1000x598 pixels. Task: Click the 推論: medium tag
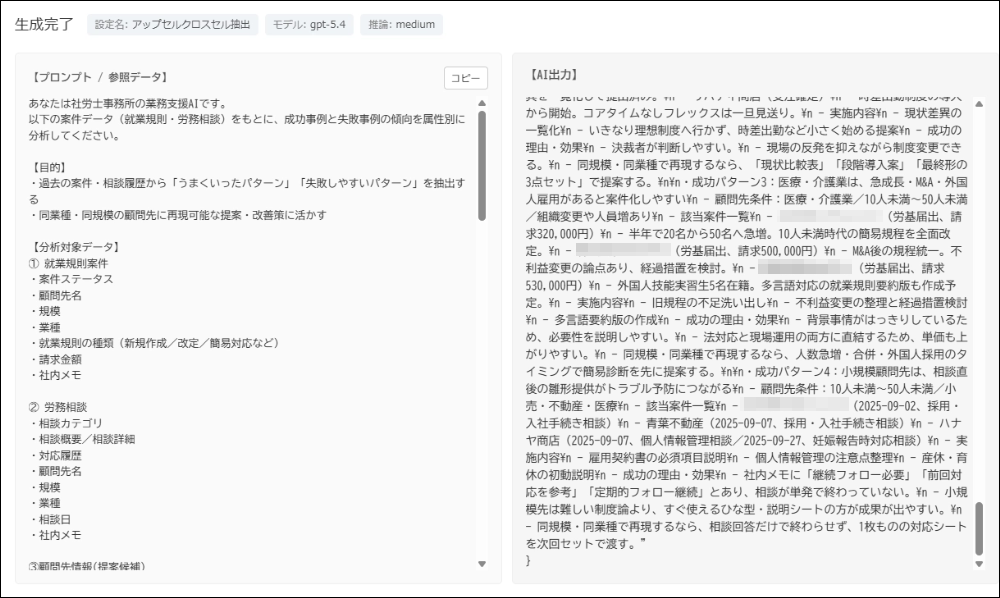pyautogui.click(x=402, y=25)
